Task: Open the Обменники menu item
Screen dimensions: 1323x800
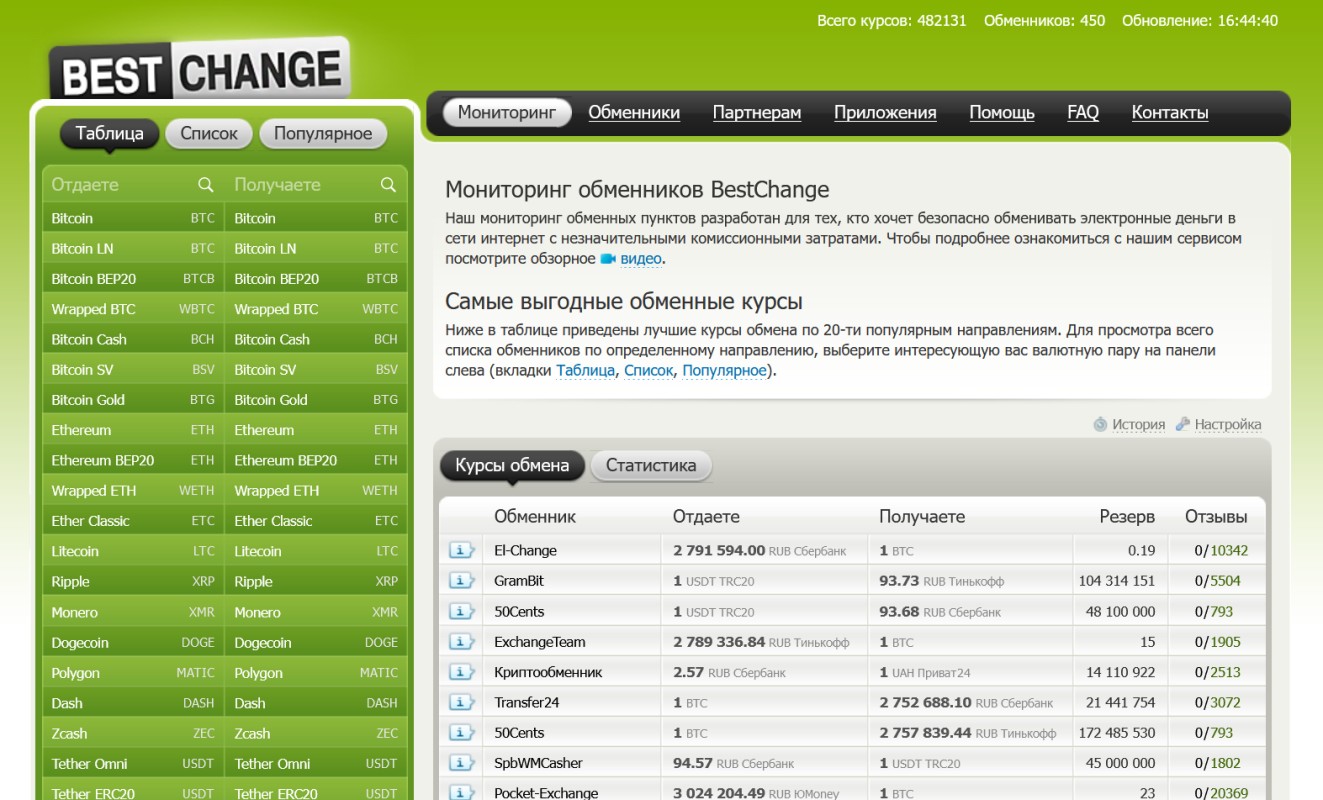Action: coord(634,113)
